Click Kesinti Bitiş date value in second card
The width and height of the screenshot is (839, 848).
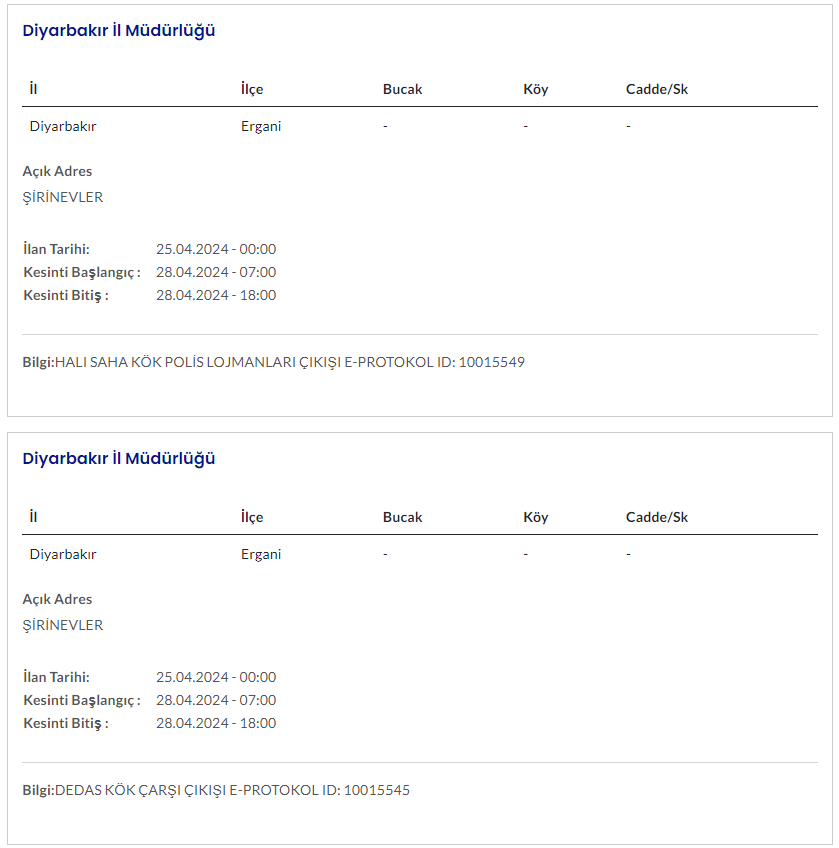click(x=216, y=723)
